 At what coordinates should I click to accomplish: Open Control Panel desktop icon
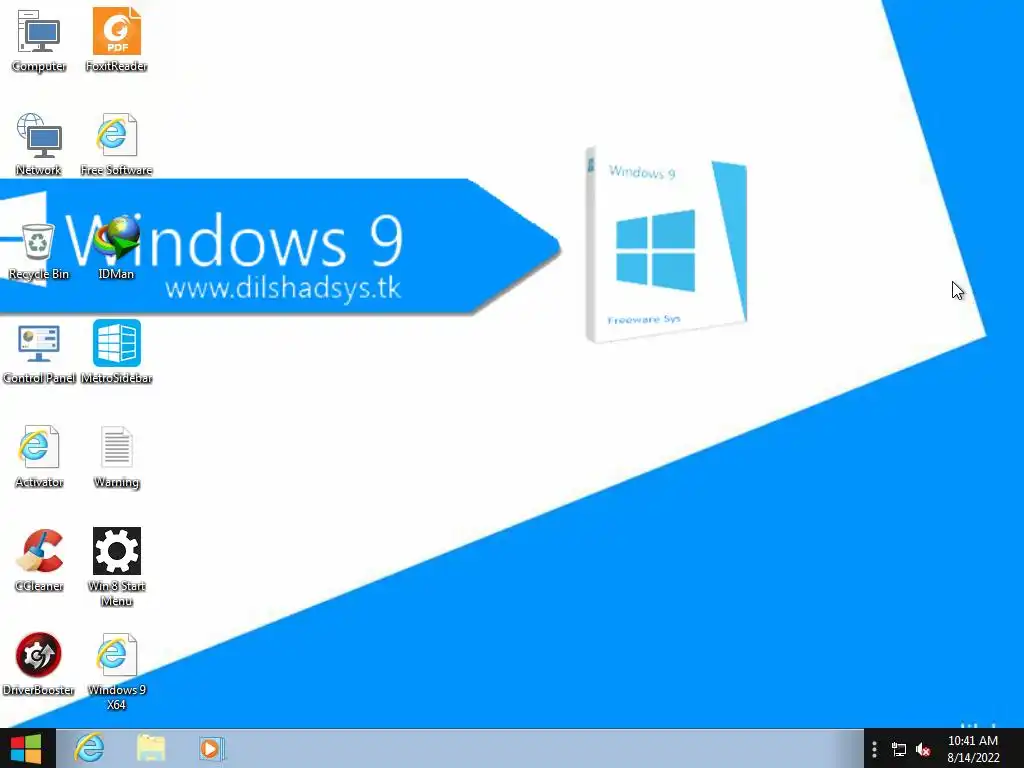click(39, 353)
